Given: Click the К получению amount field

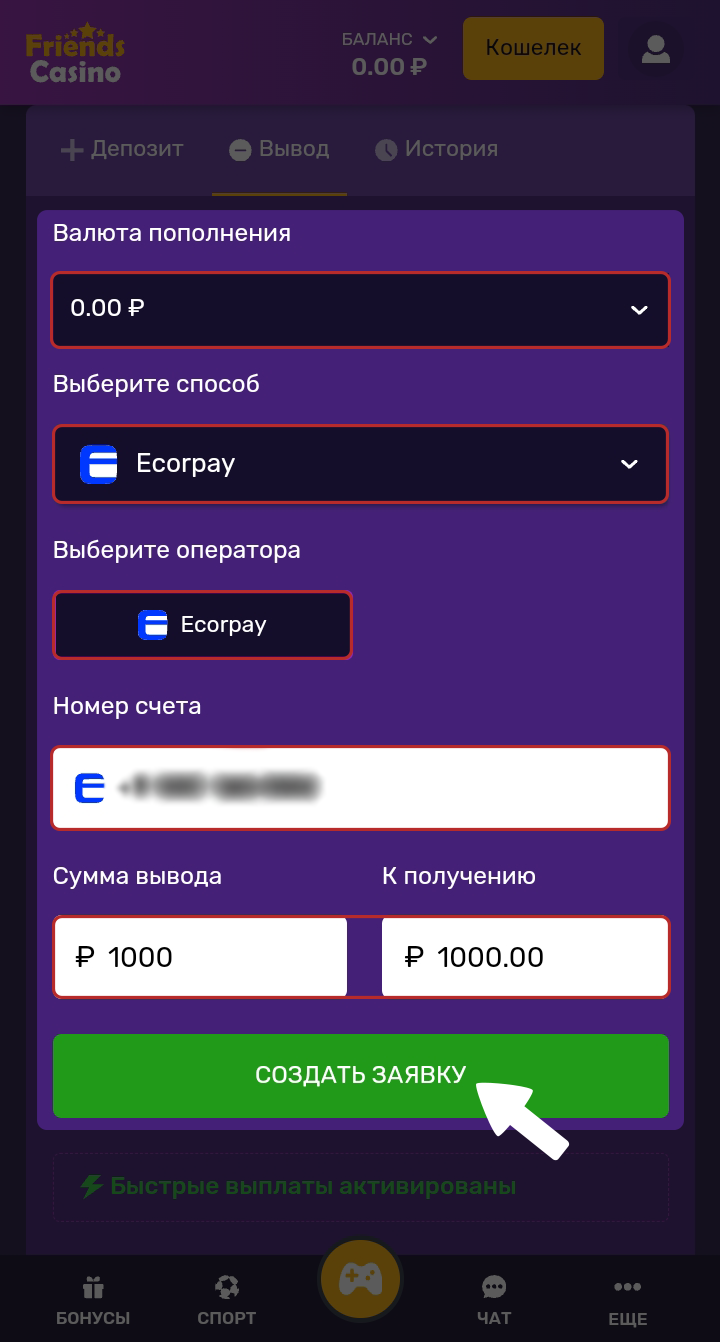Looking at the screenshot, I should click(x=524, y=957).
